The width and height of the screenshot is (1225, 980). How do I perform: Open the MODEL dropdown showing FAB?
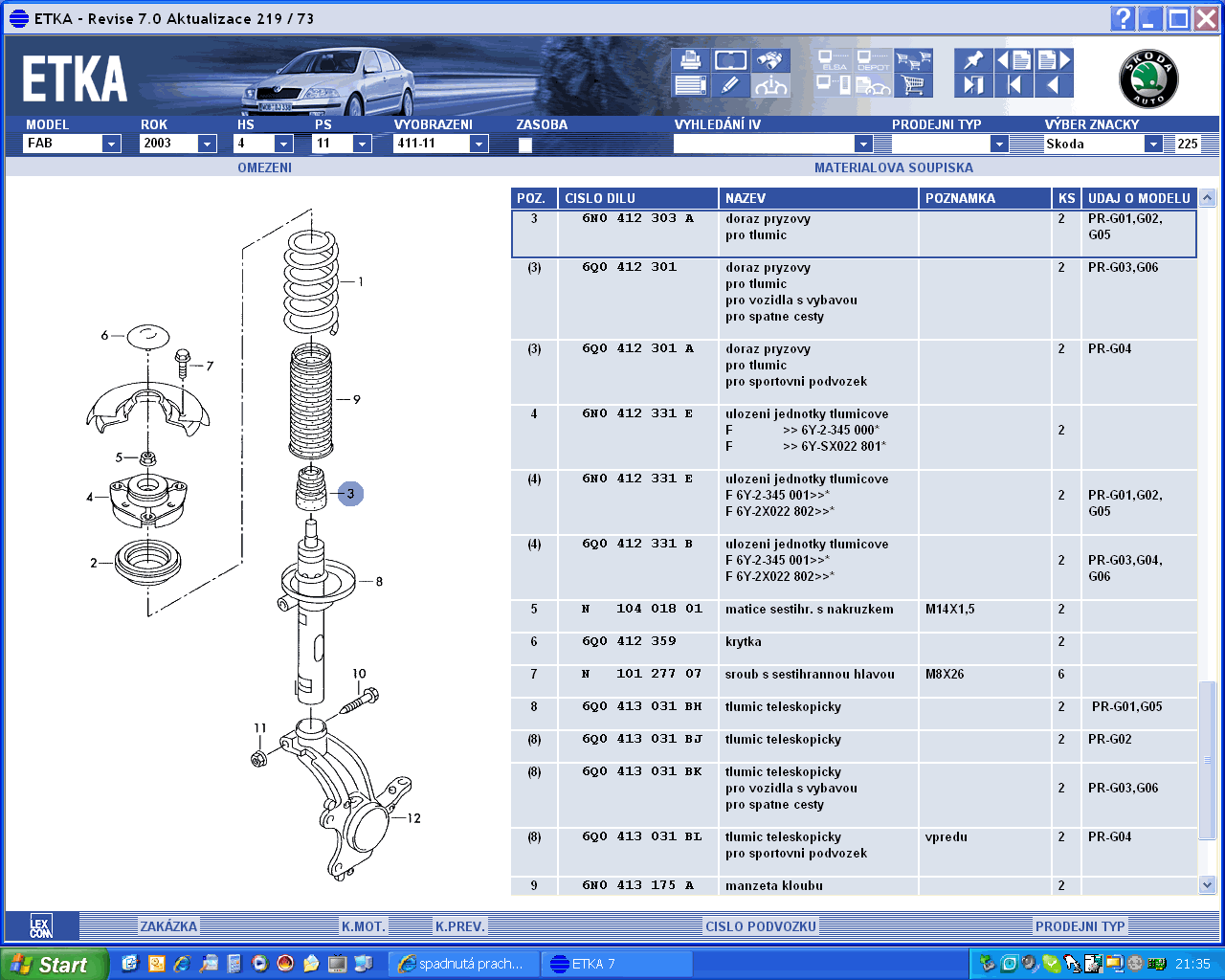coord(112,144)
